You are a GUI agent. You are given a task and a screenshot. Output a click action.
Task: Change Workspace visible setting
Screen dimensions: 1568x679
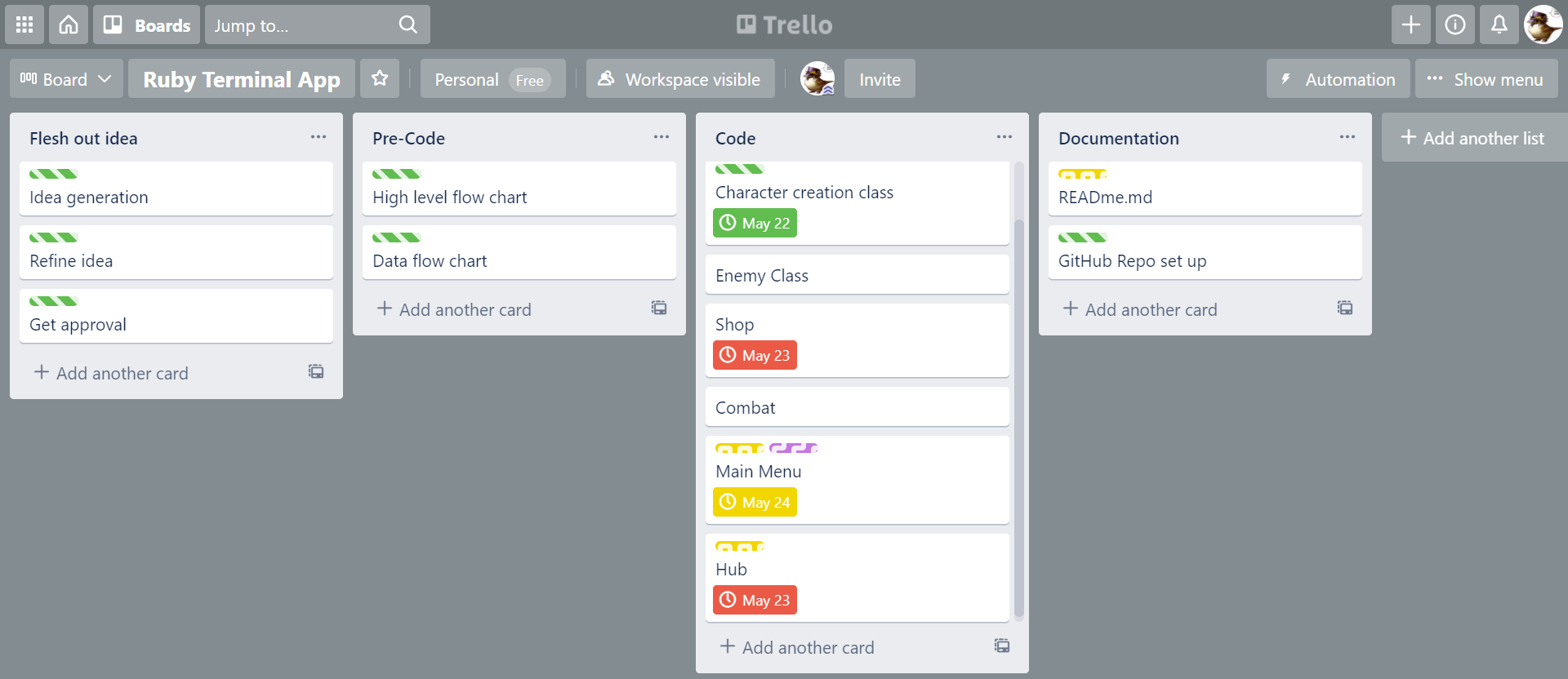pos(680,79)
